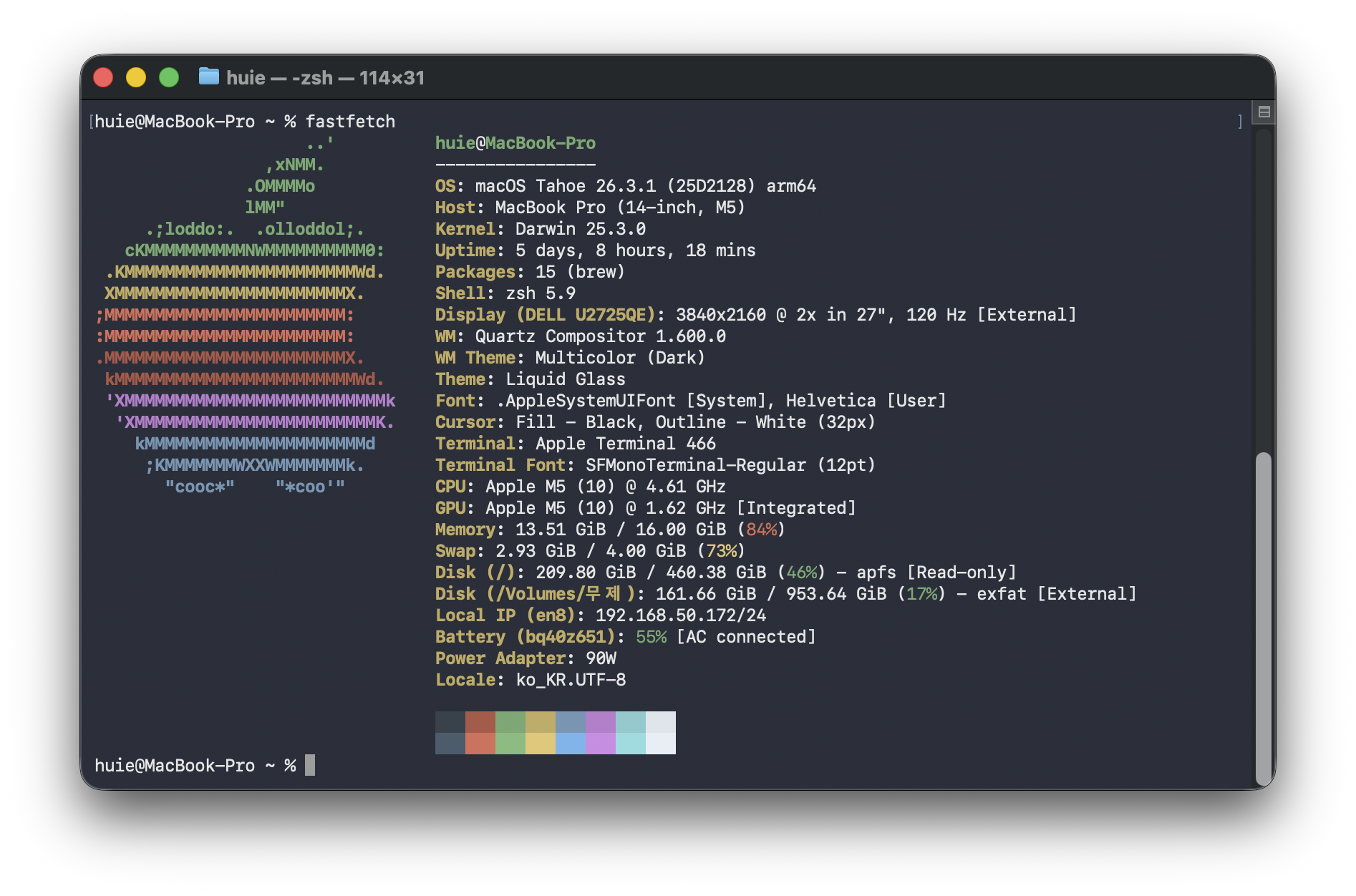The height and width of the screenshot is (896, 1356).
Task: Click the battery 55% percentage text
Action: pyautogui.click(x=651, y=637)
